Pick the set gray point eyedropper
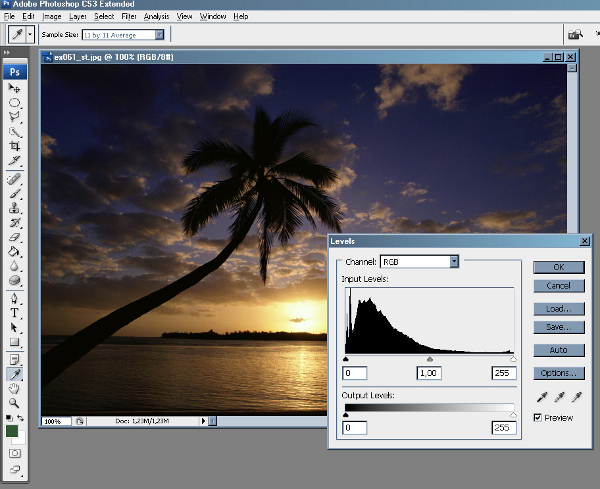This screenshot has height=489, width=600. tap(559, 398)
